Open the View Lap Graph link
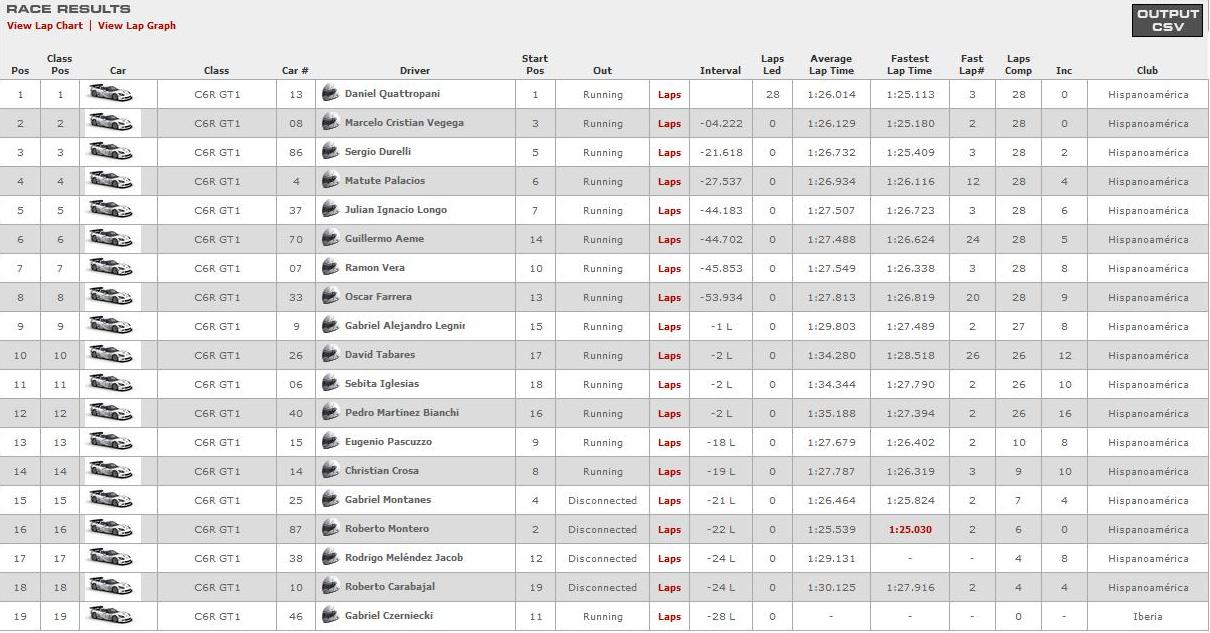1210x633 pixels. (x=137, y=26)
